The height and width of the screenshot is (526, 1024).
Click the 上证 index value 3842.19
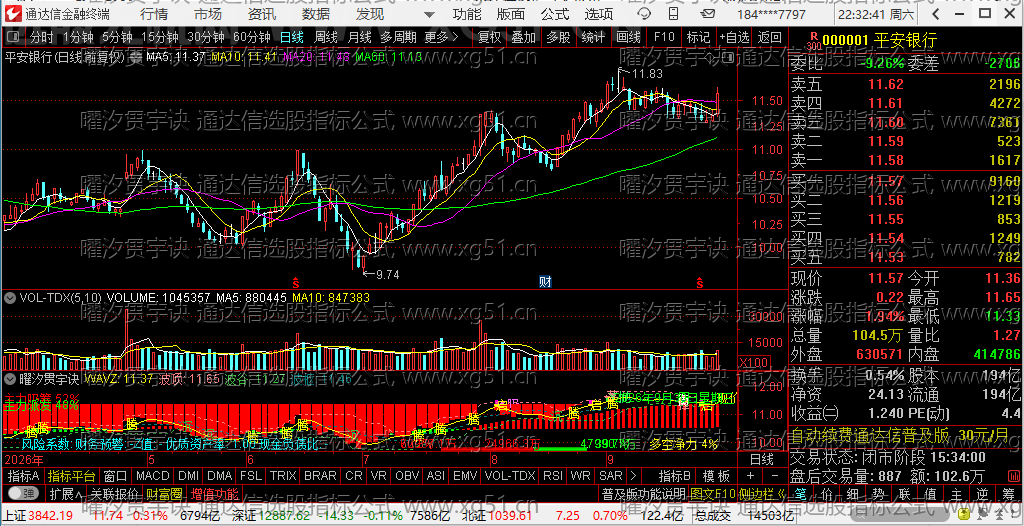[48, 514]
